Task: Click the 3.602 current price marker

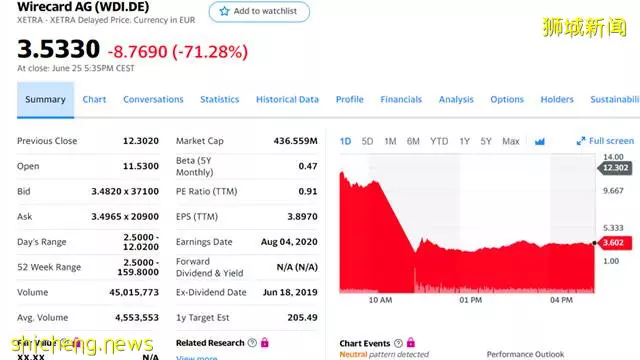Action: point(614,243)
